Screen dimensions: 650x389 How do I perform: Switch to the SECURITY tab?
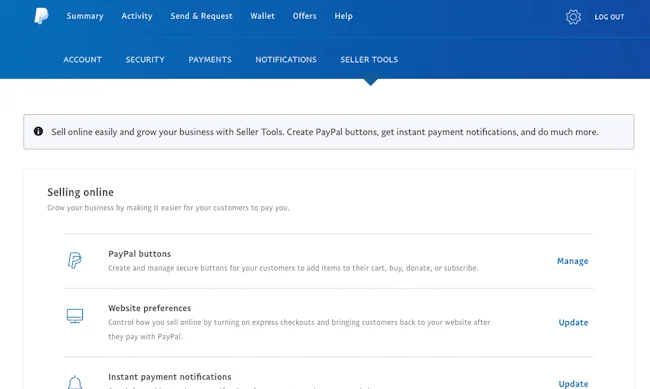(x=145, y=60)
